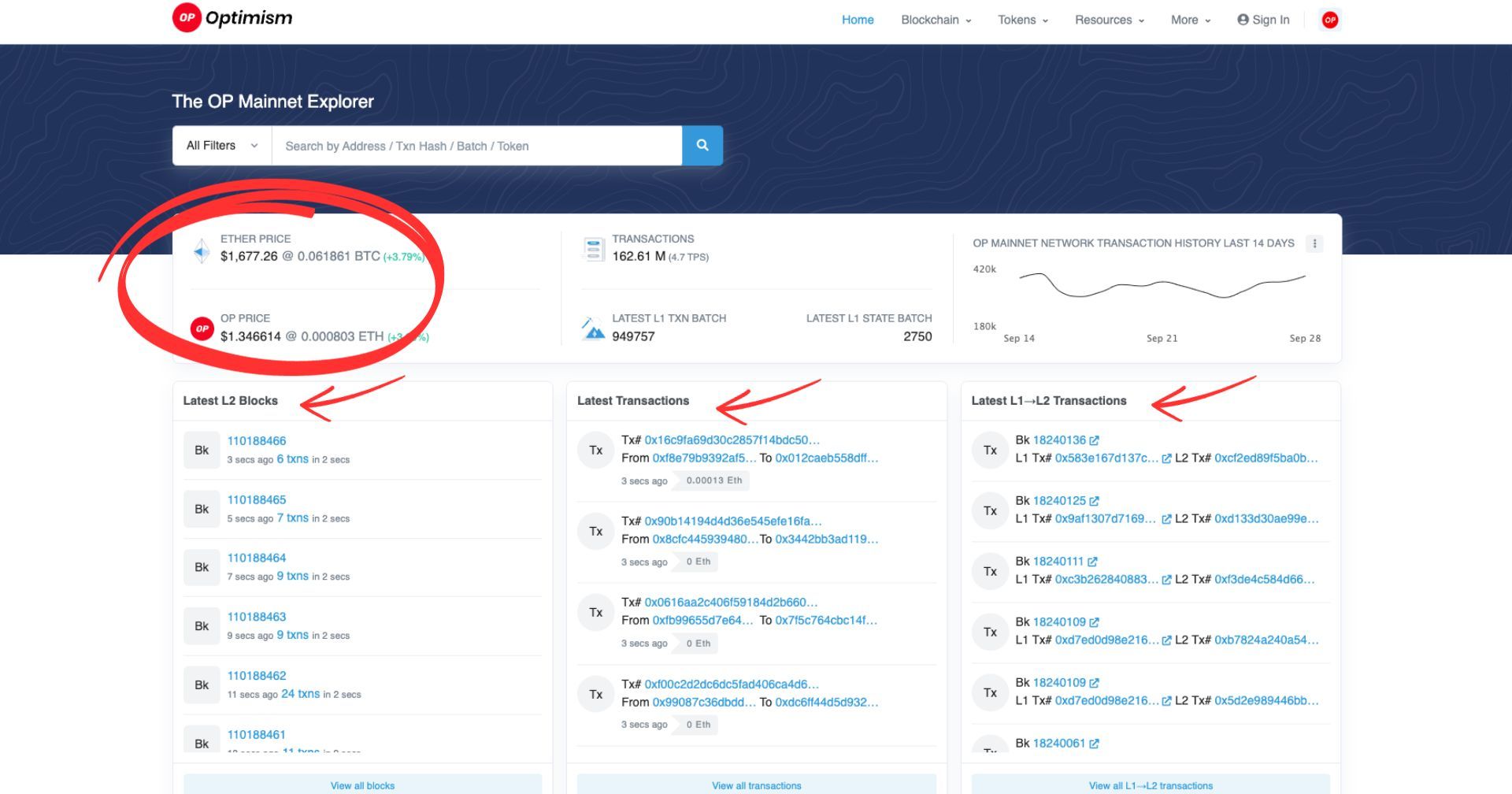Open the All Filters dropdown

coord(222,146)
